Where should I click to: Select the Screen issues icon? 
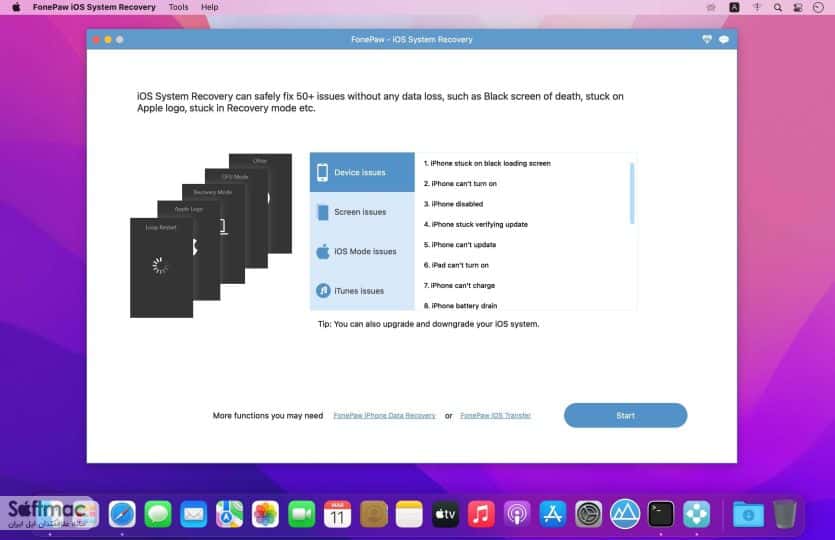pos(323,212)
